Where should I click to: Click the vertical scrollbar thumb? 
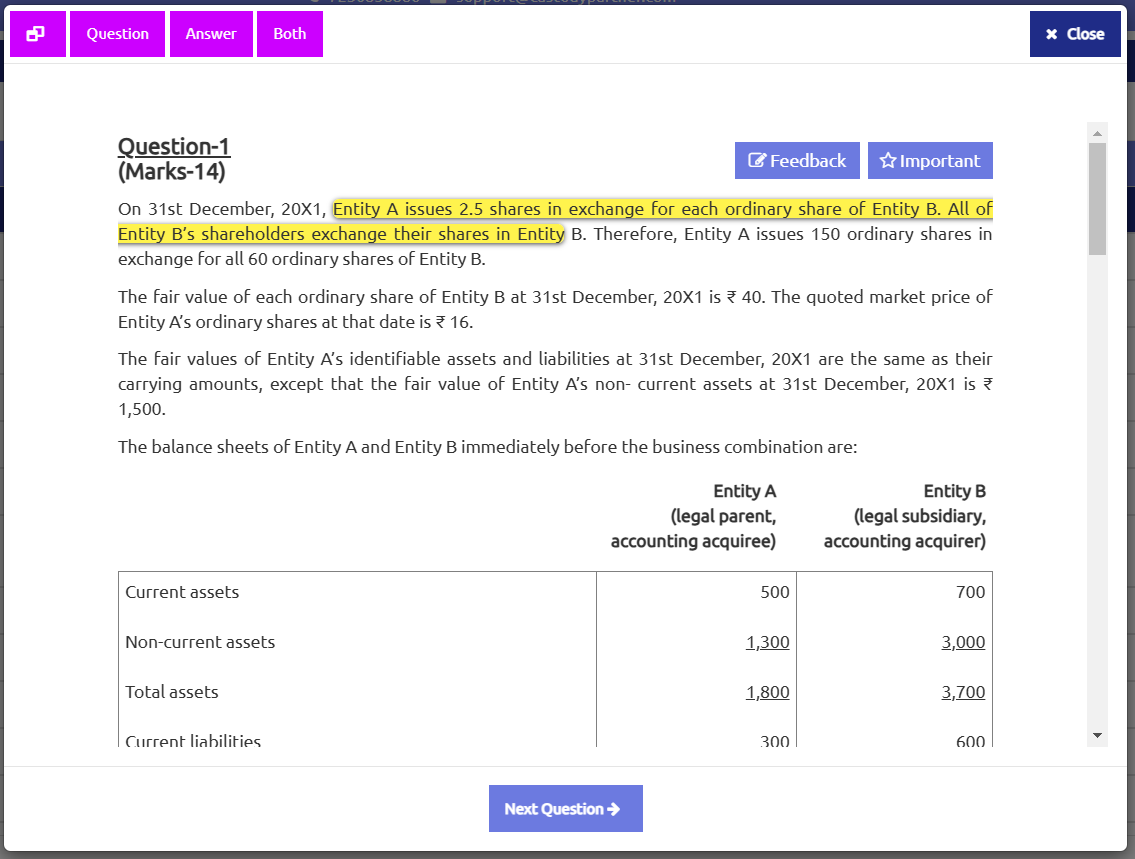(1097, 198)
